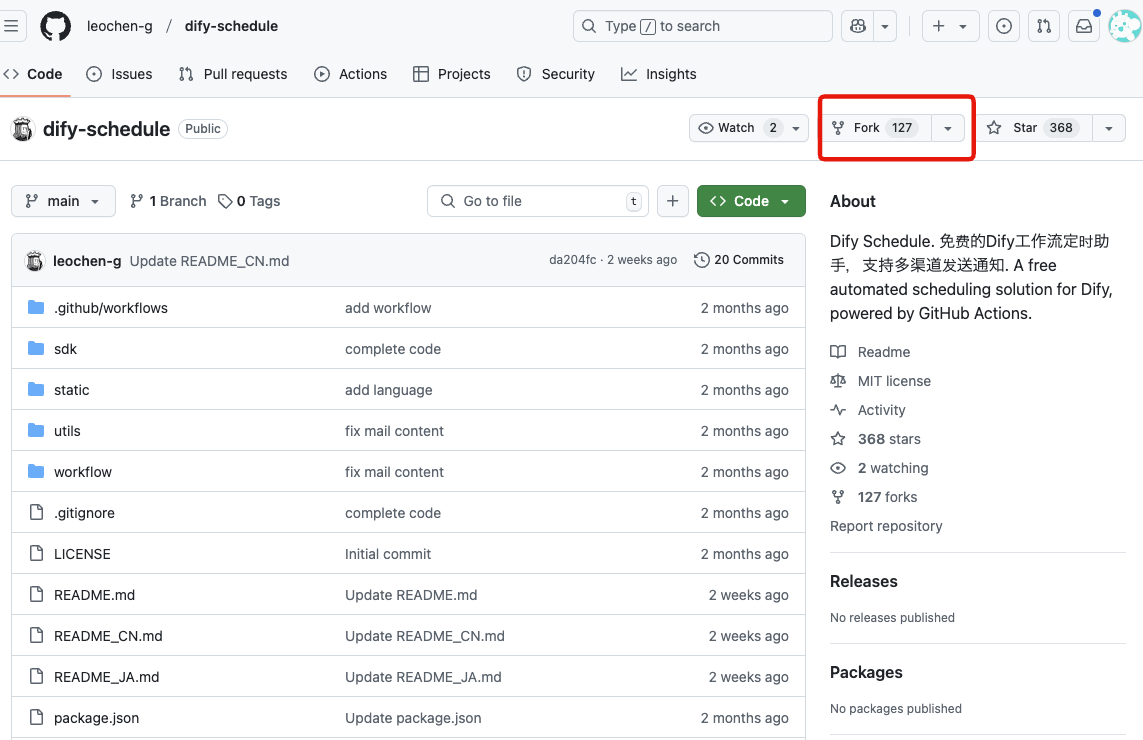
Task: Open the hamburger navigation menu
Action: click(x=11, y=26)
